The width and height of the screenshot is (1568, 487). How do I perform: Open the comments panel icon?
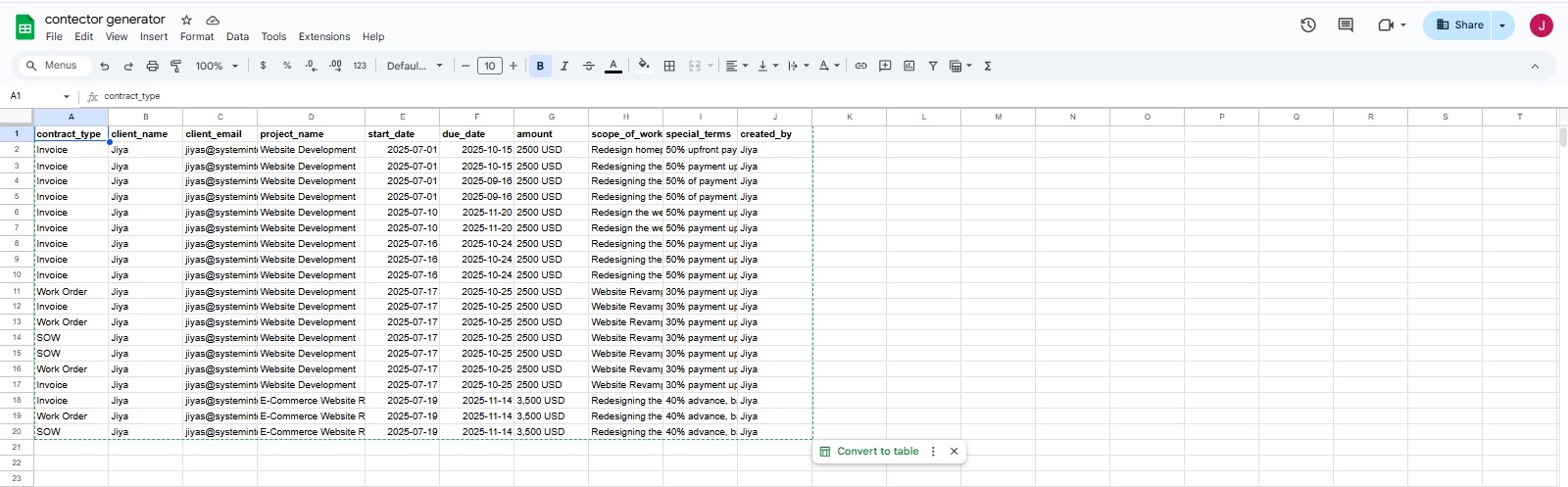(1346, 25)
